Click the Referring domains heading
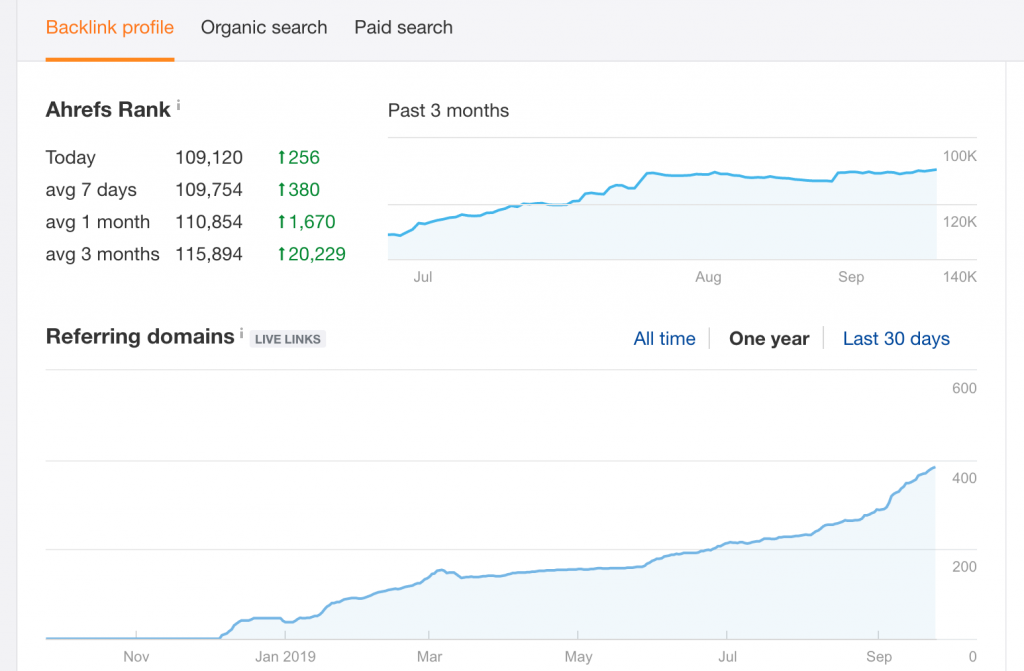 tap(140, 337)
